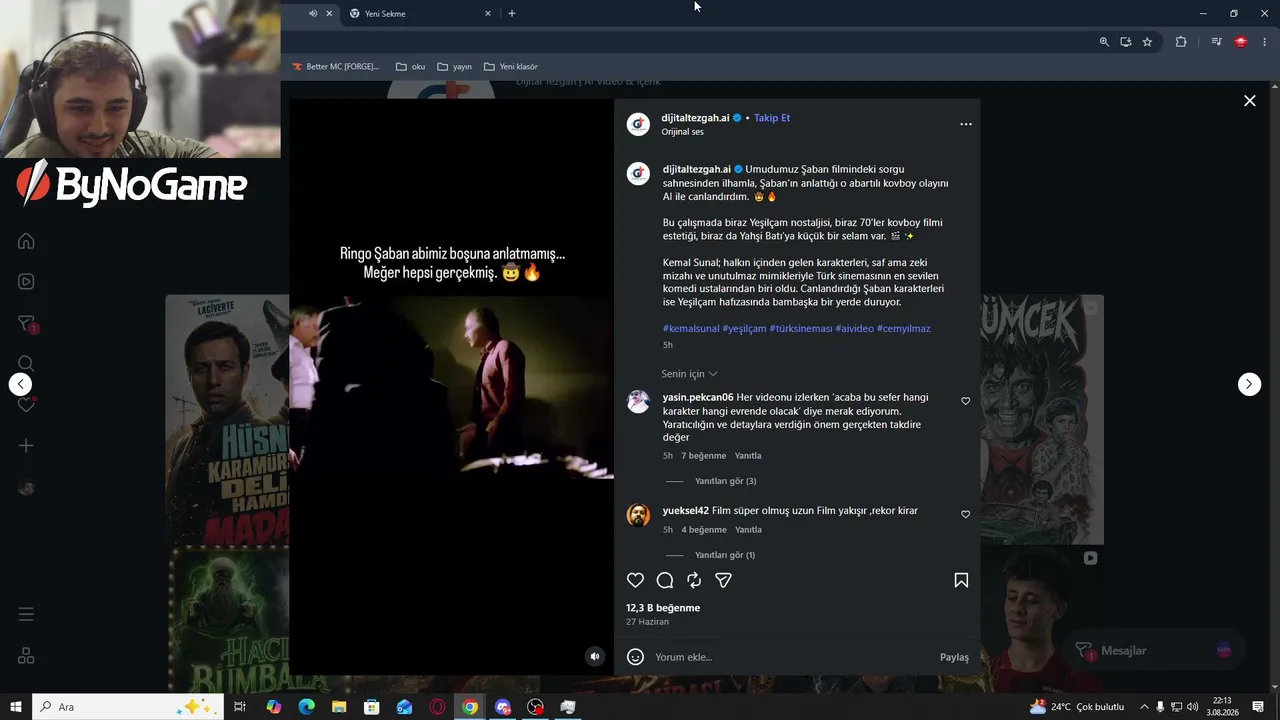Expand the Senin için comment sort dropdown
The height and width of the screenshot is (720, 1280).
[x=689, y=374]
